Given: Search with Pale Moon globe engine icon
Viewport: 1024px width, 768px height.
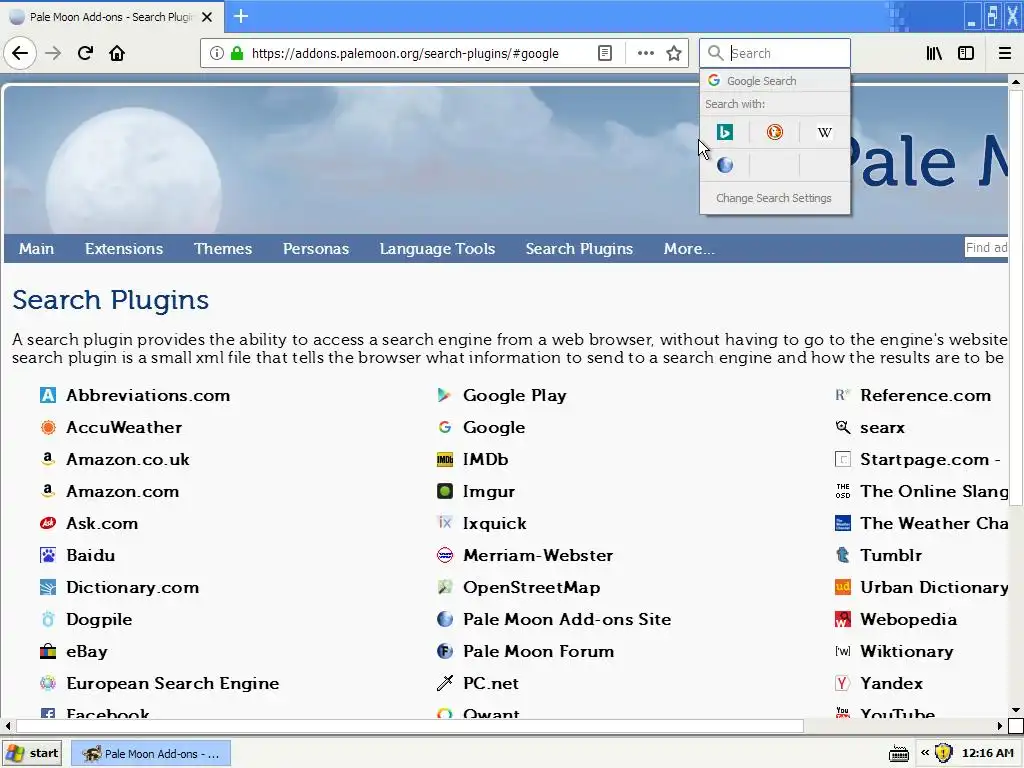Looking at the screenshot, I should coord(725,165).
